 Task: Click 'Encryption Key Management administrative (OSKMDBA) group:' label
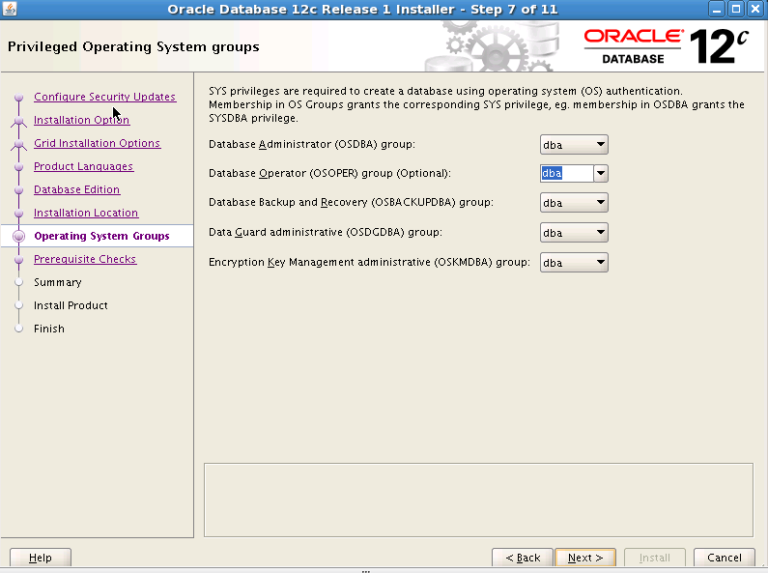point(369,262)
